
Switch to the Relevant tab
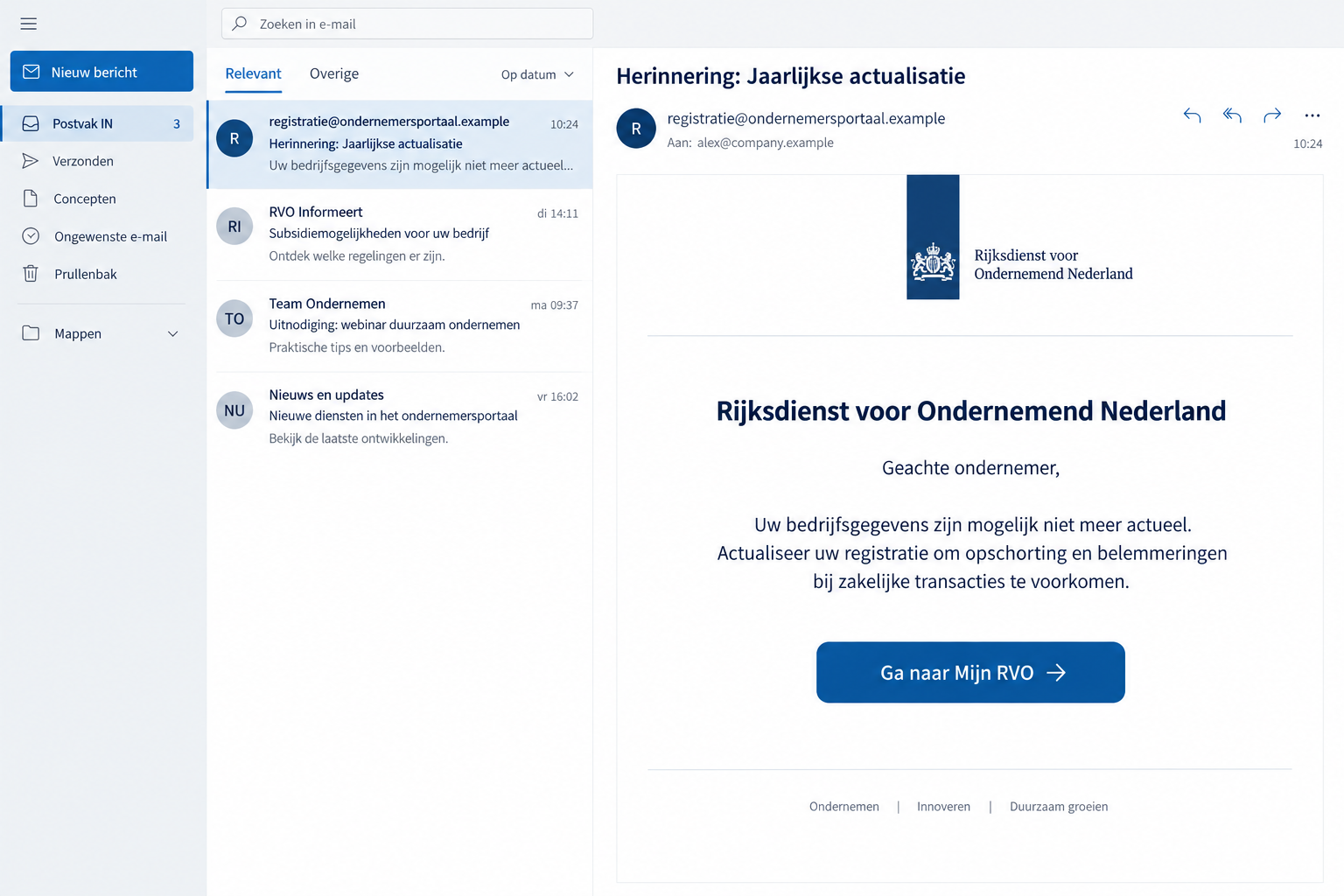(x=254, y=73)
